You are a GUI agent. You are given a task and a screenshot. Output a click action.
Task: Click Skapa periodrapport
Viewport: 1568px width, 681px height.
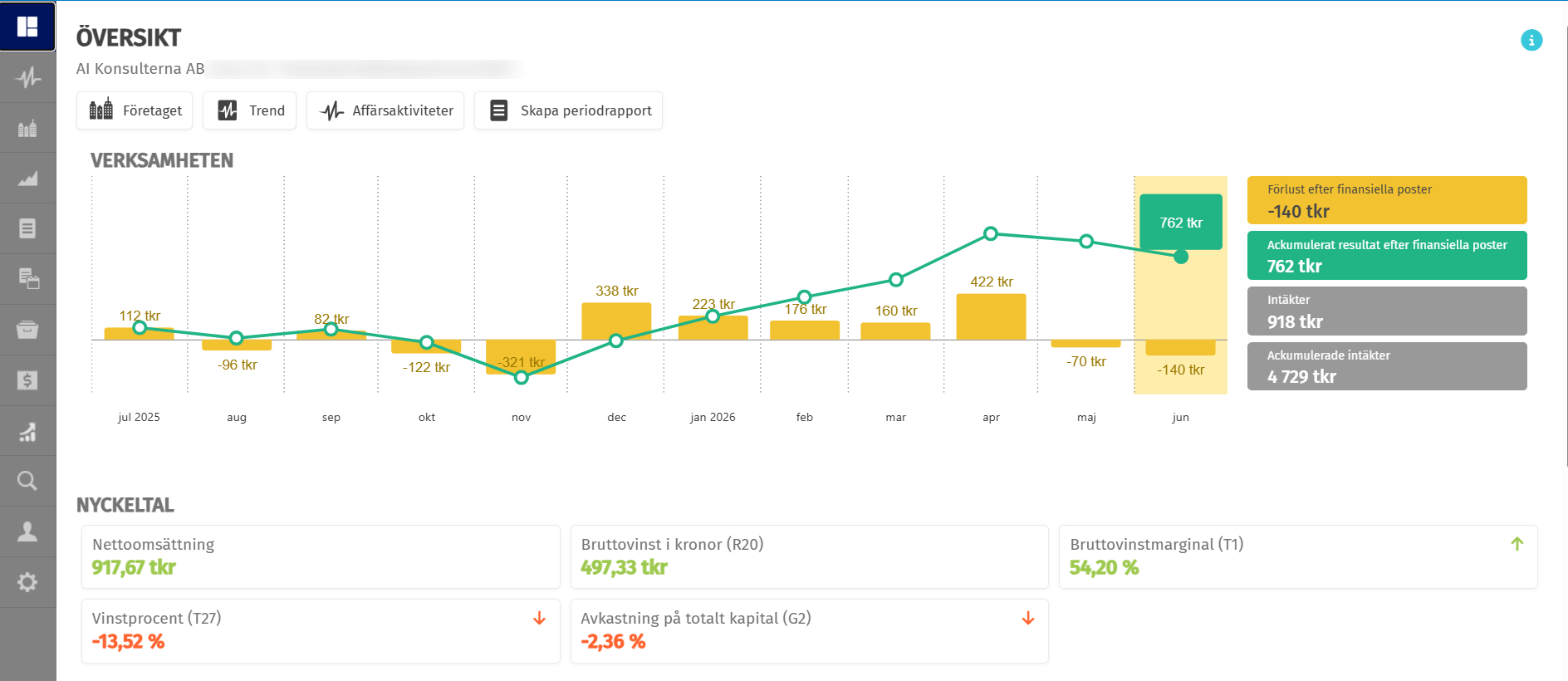click(568, 110)
